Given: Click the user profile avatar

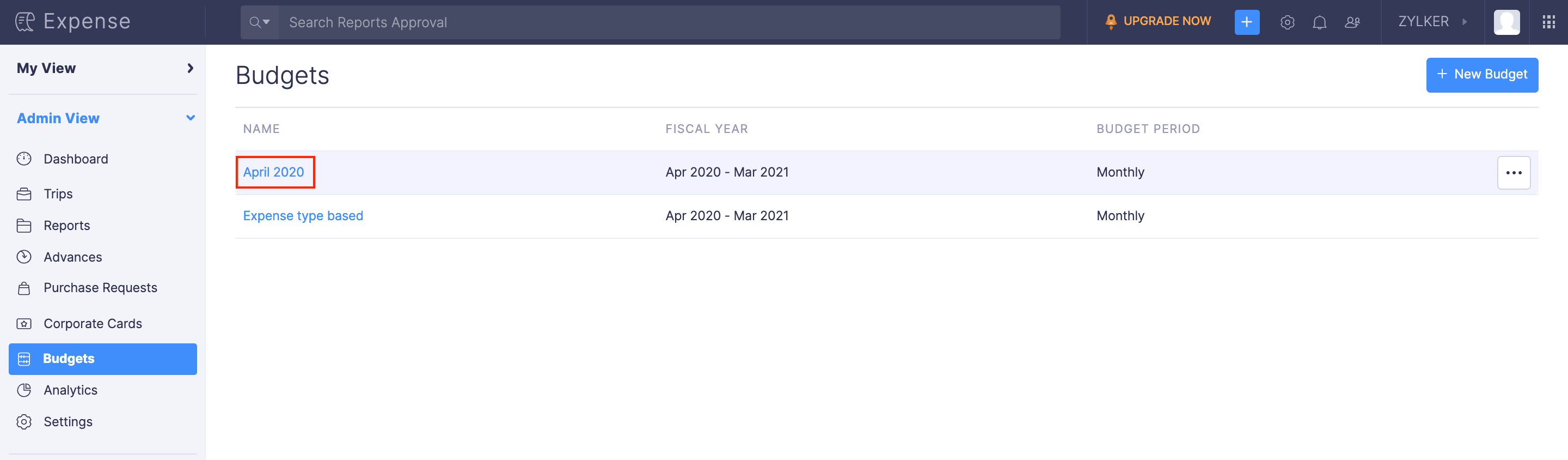Looking at the screenshot, I should pyautogui.click(x=1506, y=22).
